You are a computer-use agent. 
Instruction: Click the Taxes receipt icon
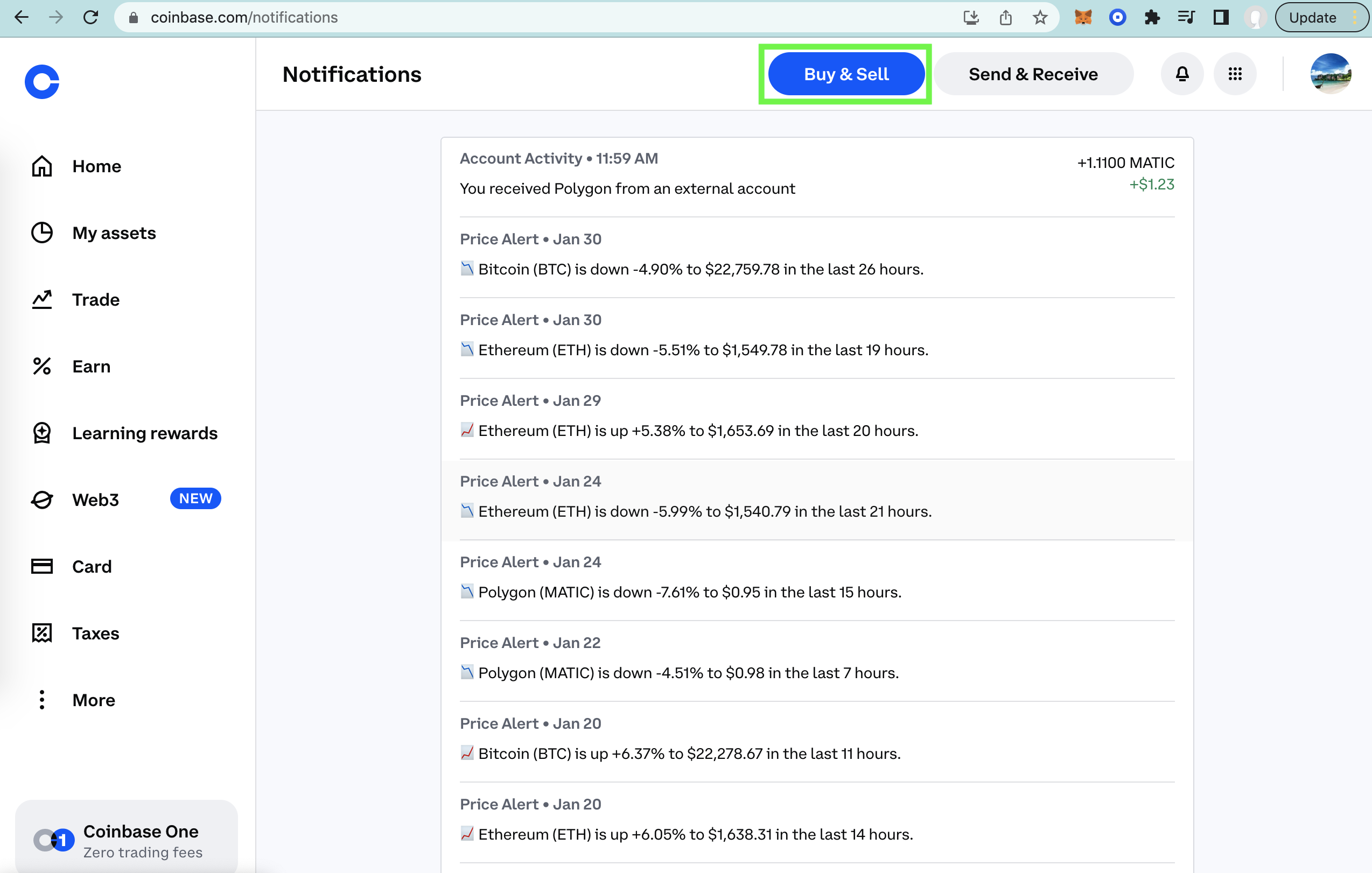pos(41,633)
